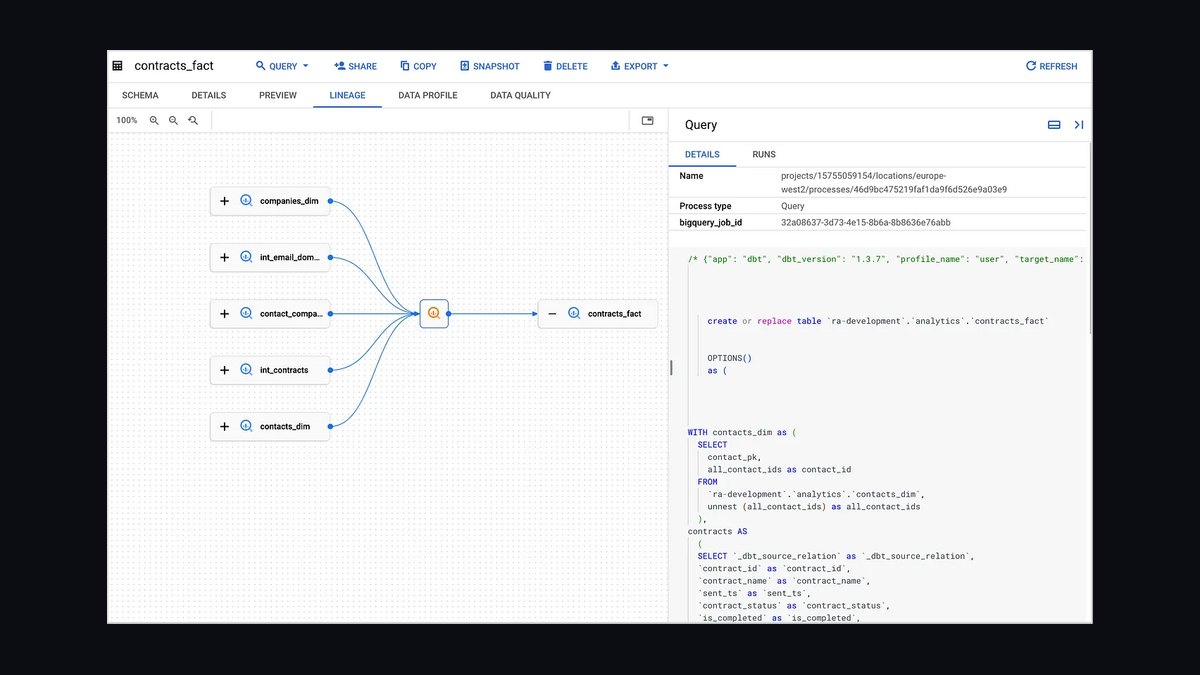This screenshot has width=1200, height=675.
Task: Open the Export dropdown menu
Action: point(639,66)
